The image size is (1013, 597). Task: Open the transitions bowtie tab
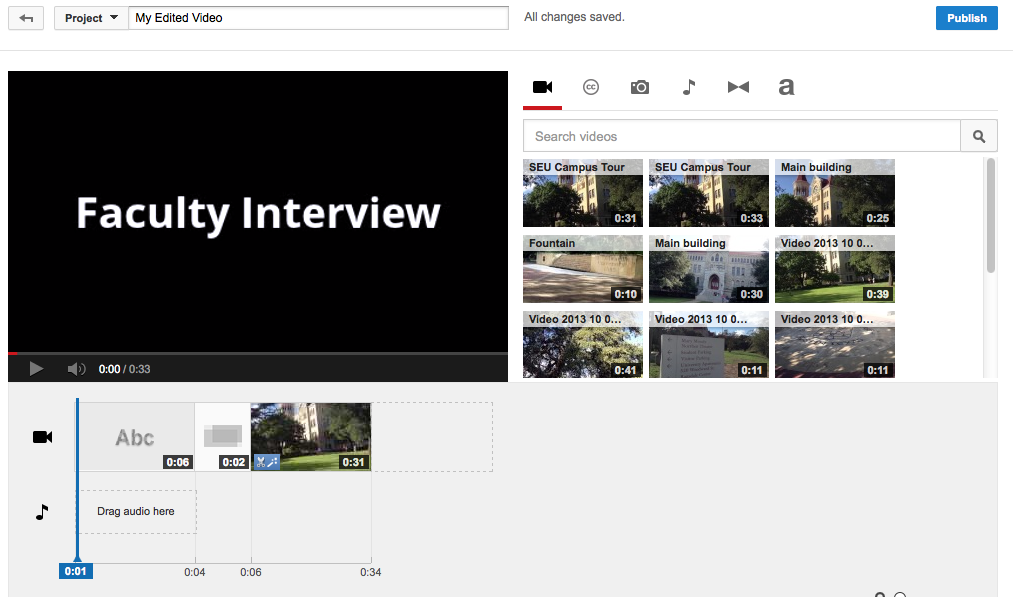click(738, 87)
